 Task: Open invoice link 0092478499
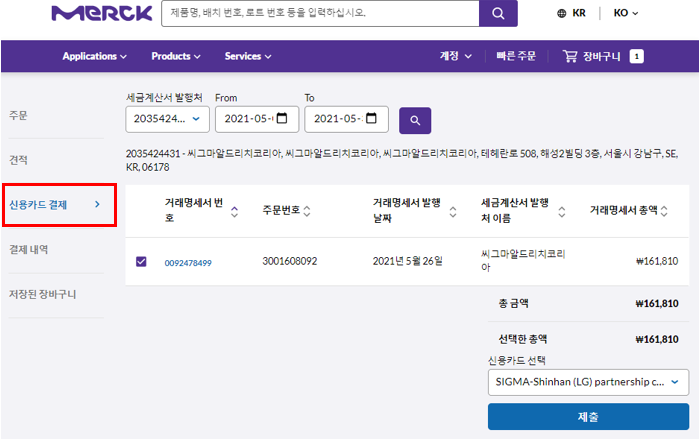tap(188, 263)
